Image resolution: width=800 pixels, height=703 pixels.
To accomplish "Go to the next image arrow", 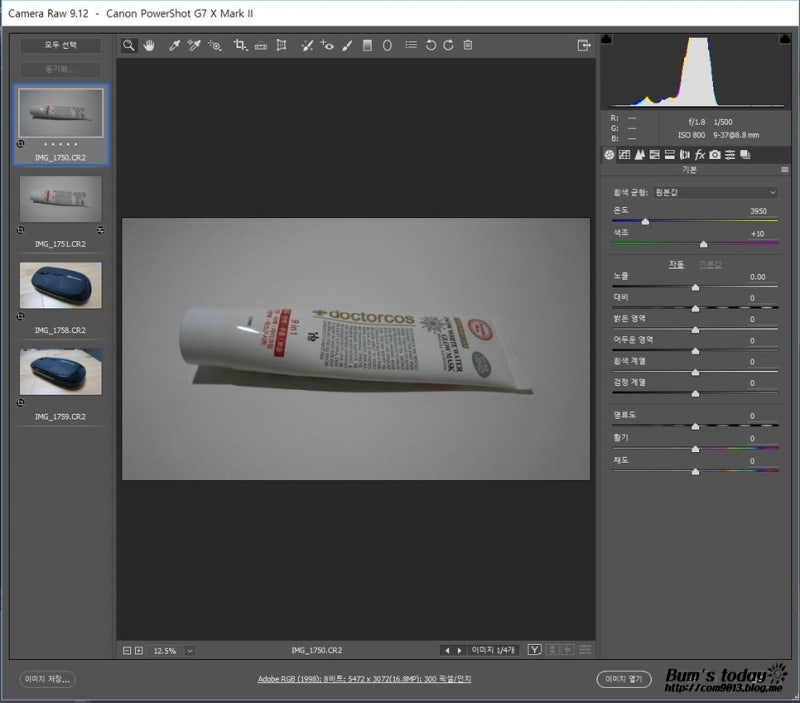I will click(x=459, y=650).
